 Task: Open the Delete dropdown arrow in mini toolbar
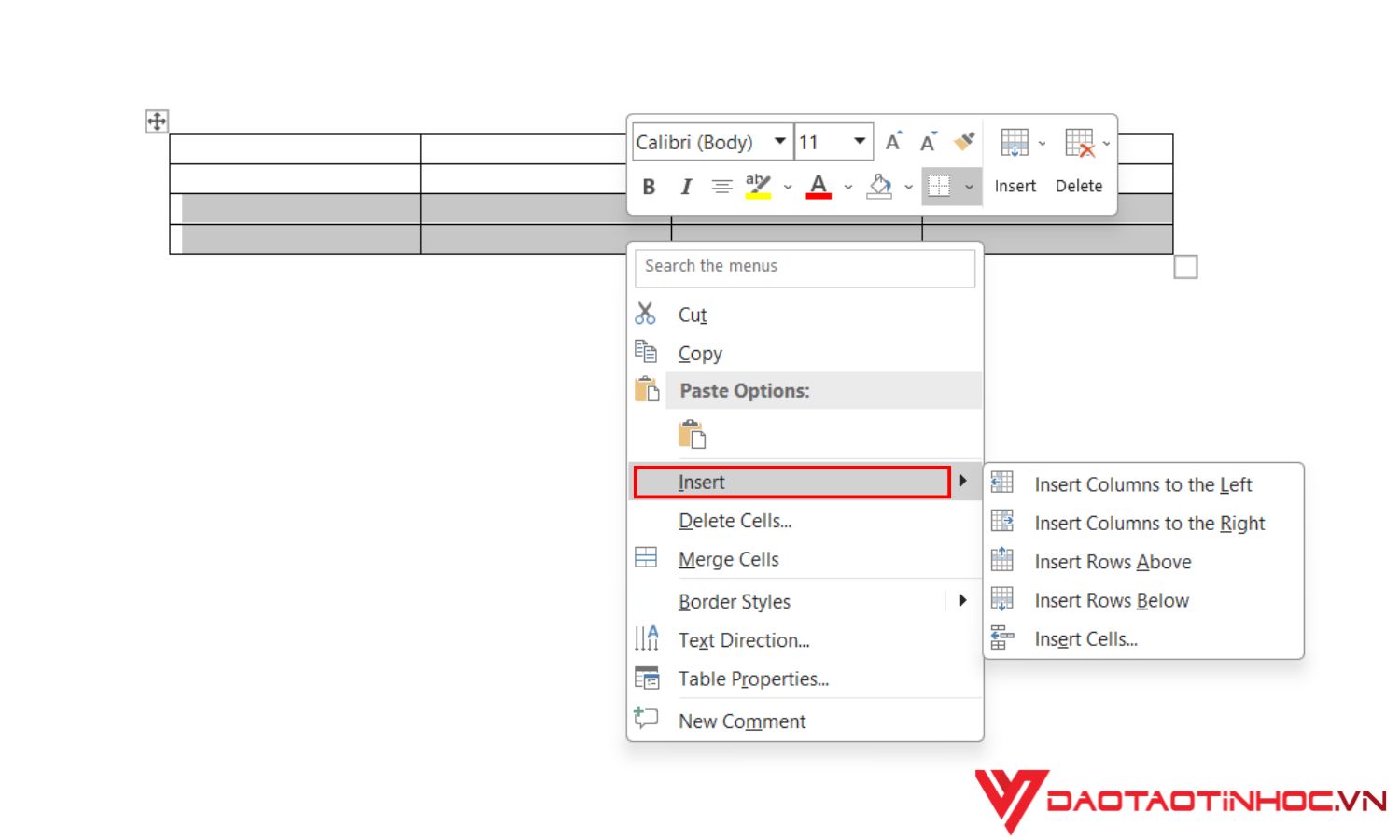[x=1106, y=144]
